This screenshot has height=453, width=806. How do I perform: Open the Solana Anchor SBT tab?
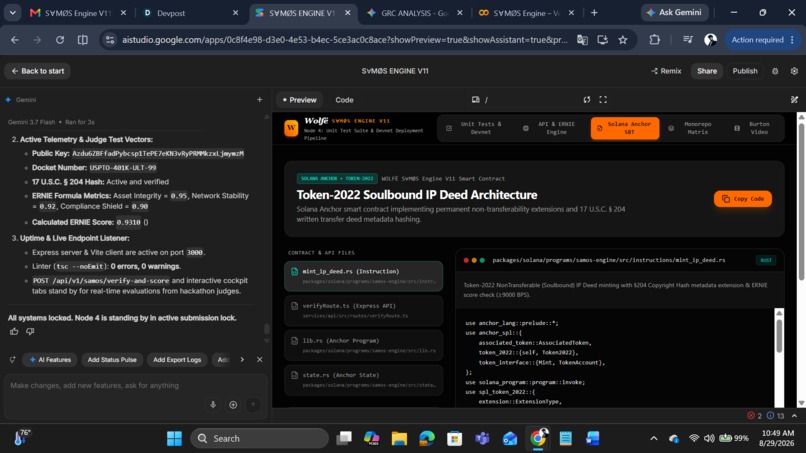pyautogui.click(x=625, y=128)
